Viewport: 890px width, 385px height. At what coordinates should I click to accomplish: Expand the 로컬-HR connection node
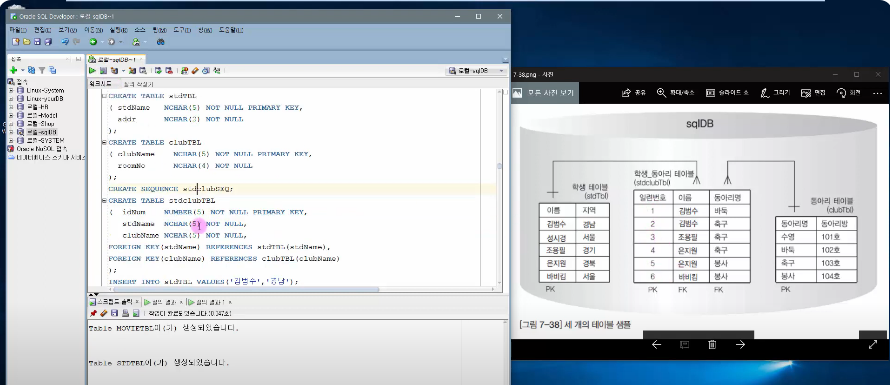[11, 107]
